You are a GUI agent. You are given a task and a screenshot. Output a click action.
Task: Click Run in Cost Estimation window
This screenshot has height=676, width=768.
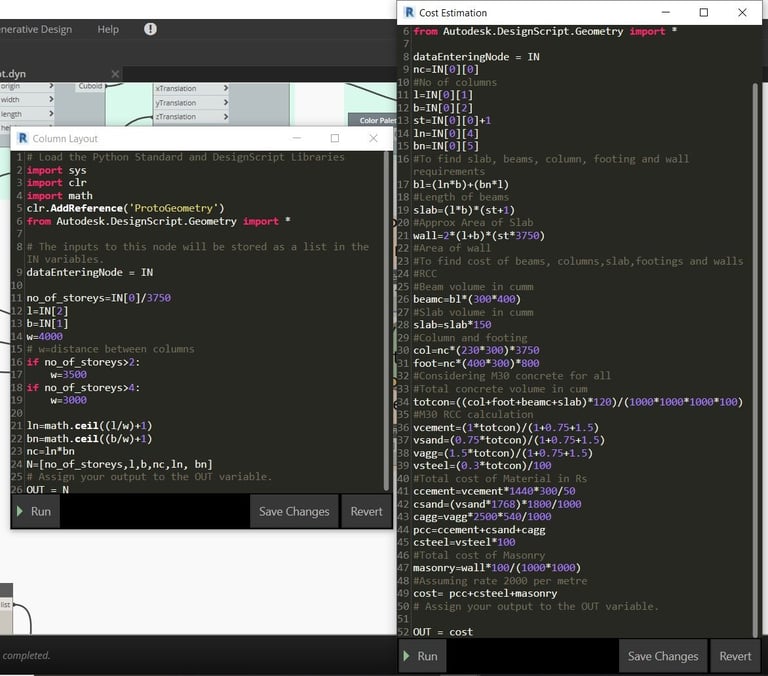(x=422, y=656)
